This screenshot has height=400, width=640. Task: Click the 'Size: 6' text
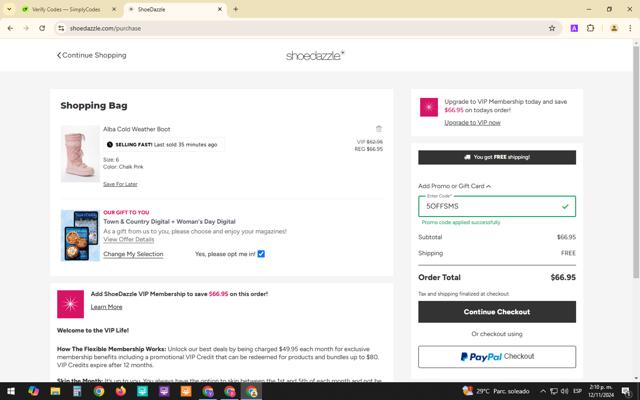click(111, 160)
